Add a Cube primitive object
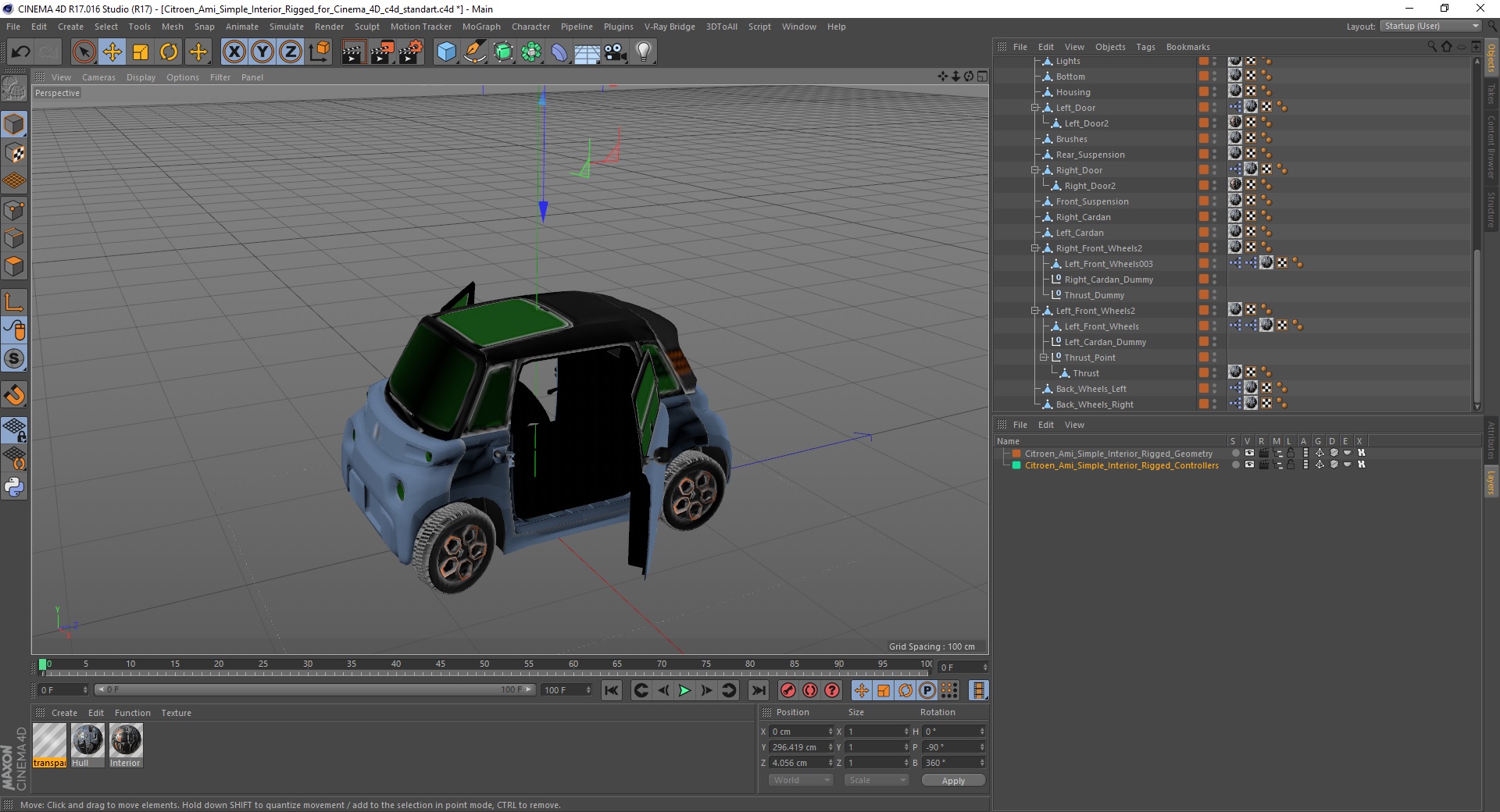Image resolution: width=1500 pixels, height=812 pixels. coord(446,52)
